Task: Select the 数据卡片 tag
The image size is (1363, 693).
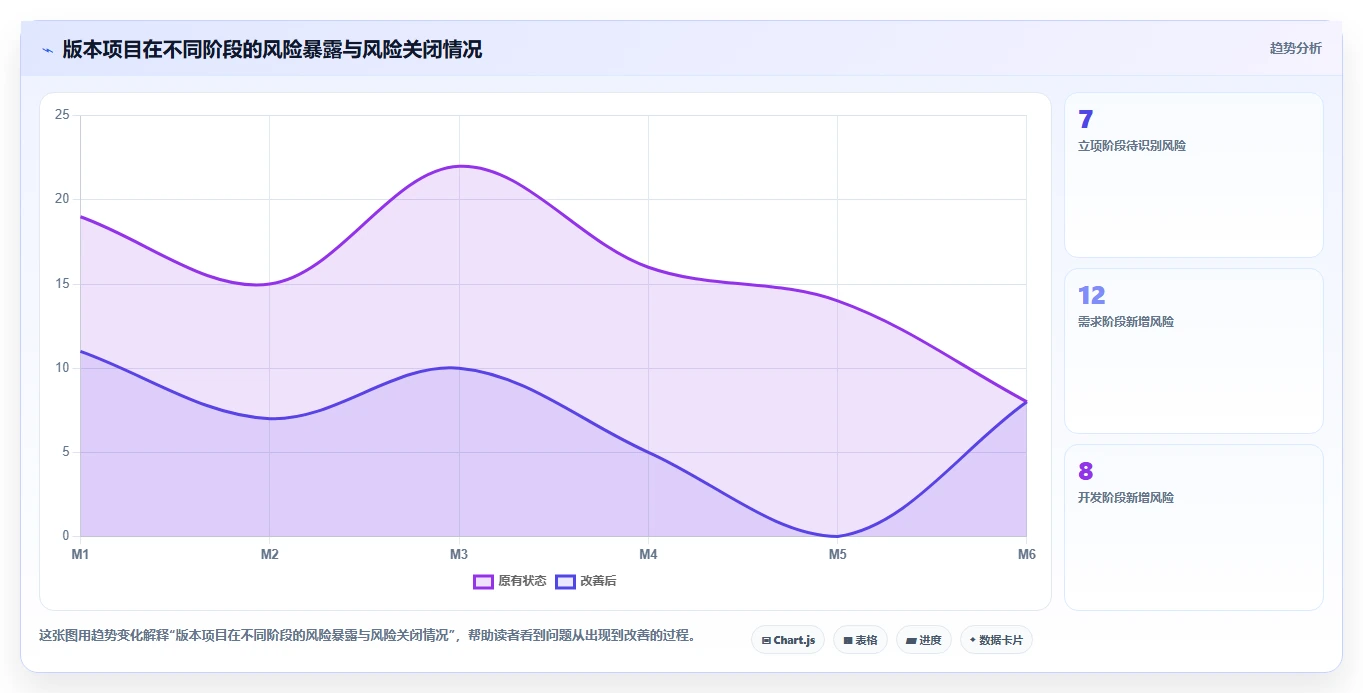Action: click(996, 640)
